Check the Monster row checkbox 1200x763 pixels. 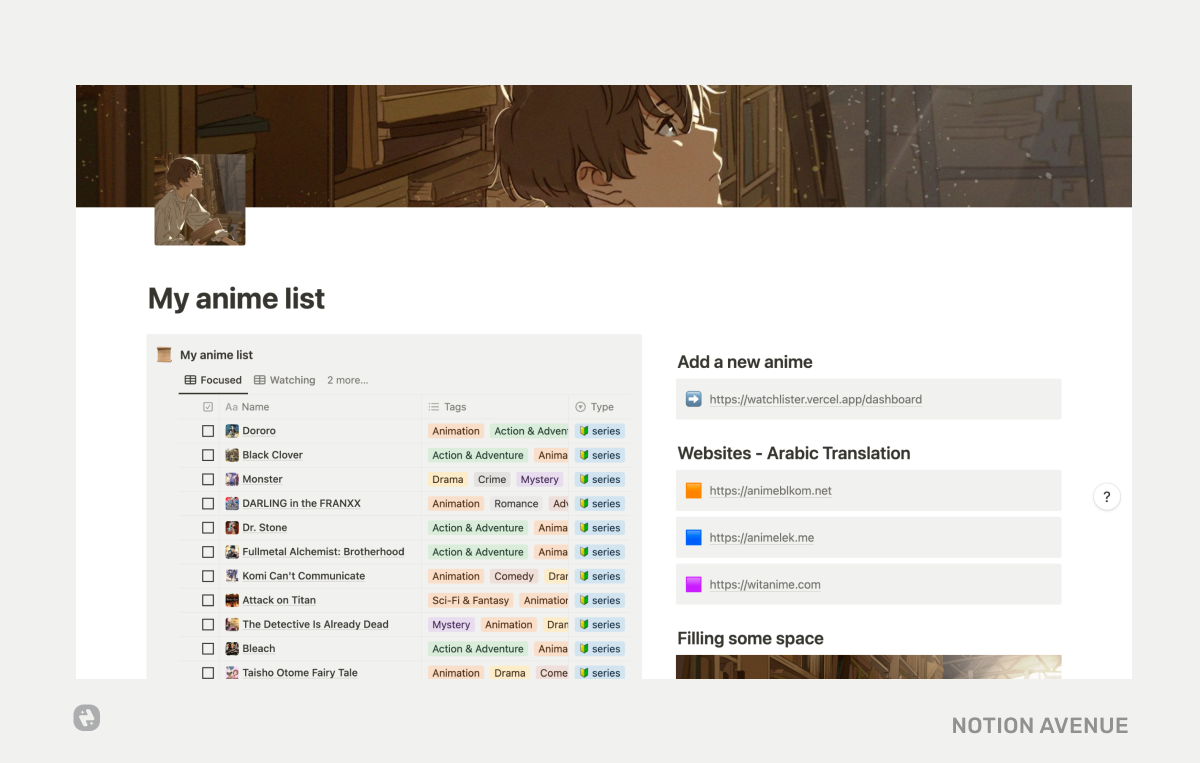click(208, 479)
